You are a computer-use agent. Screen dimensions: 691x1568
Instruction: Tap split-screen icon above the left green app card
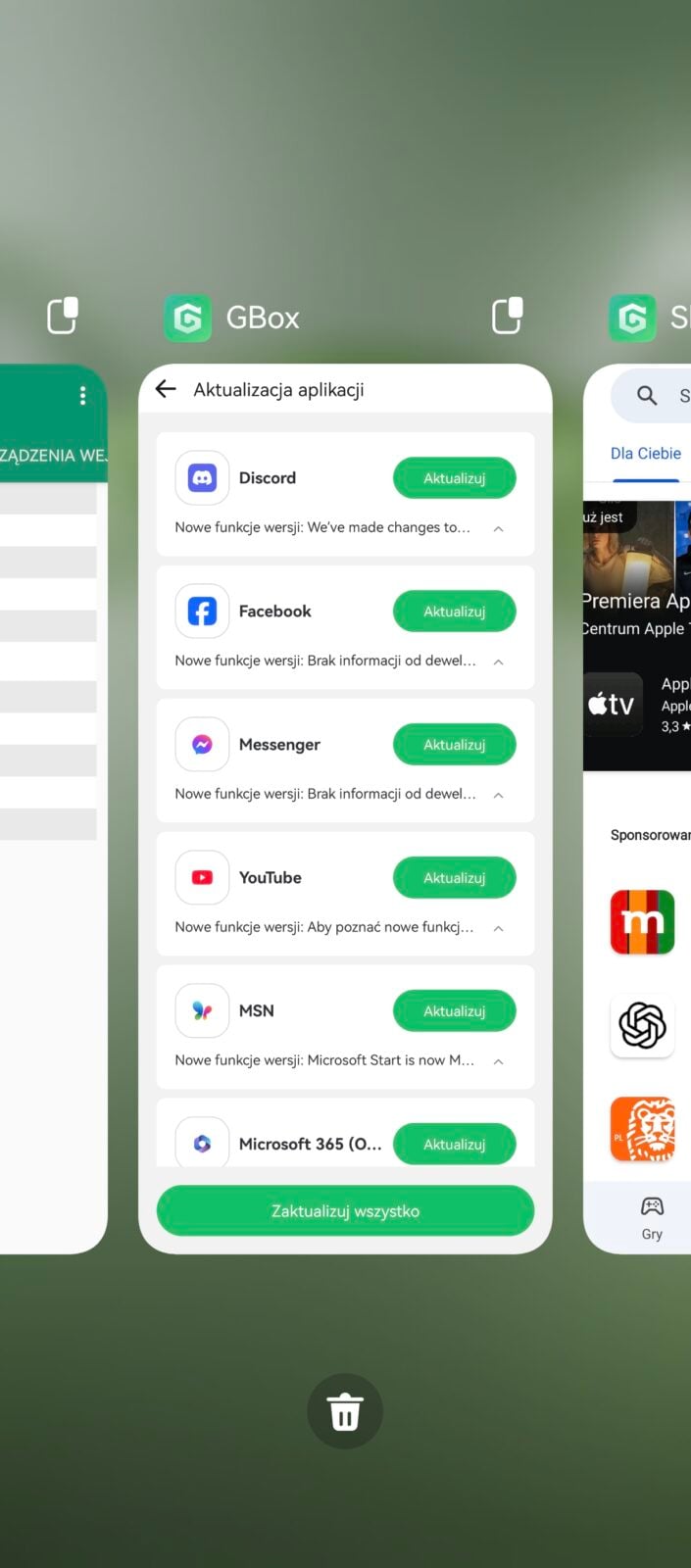click(63, 316)
